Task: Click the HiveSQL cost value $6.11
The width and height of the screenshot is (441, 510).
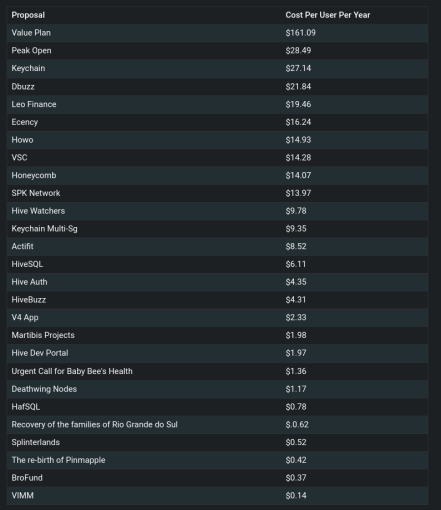Action: click(295, 264)
